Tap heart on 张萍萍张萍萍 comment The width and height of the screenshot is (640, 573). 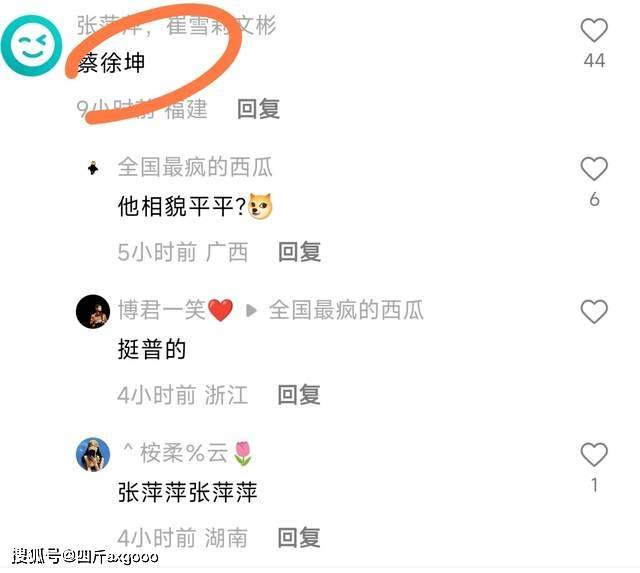pyautogui.click(x=594, y=454)
